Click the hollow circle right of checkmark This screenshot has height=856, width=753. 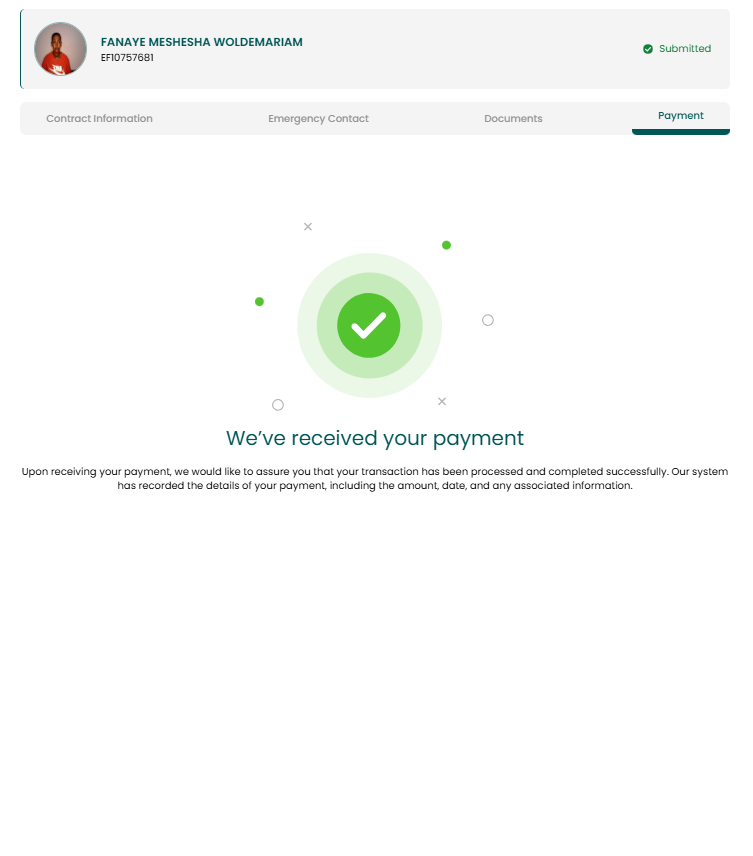[488, 320]
